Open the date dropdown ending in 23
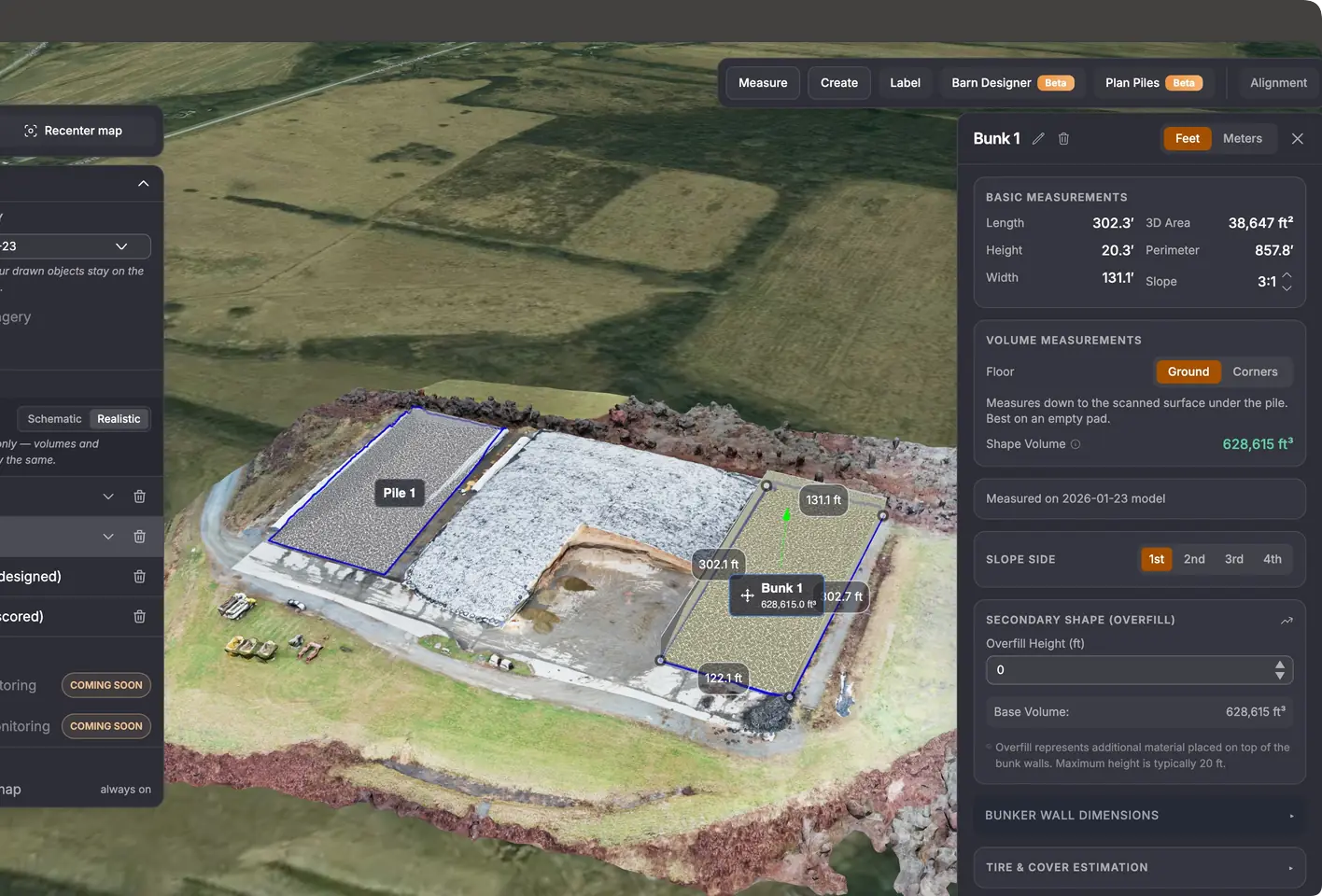The width and height of the screenshot is (1322, 896). 74,246
